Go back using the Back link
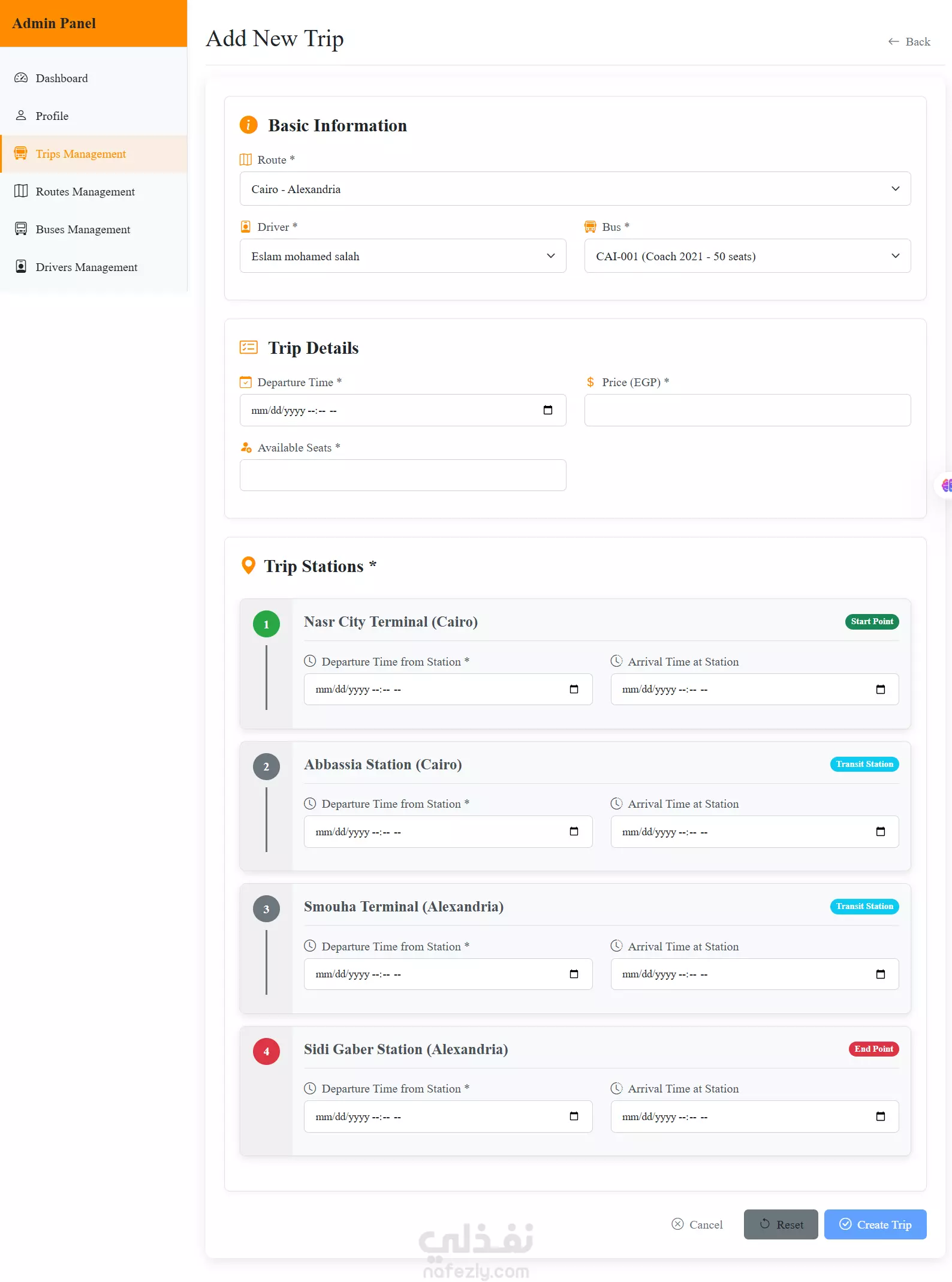The width and height of the screenshot is (952, 1282). click(x=909, y=42)
